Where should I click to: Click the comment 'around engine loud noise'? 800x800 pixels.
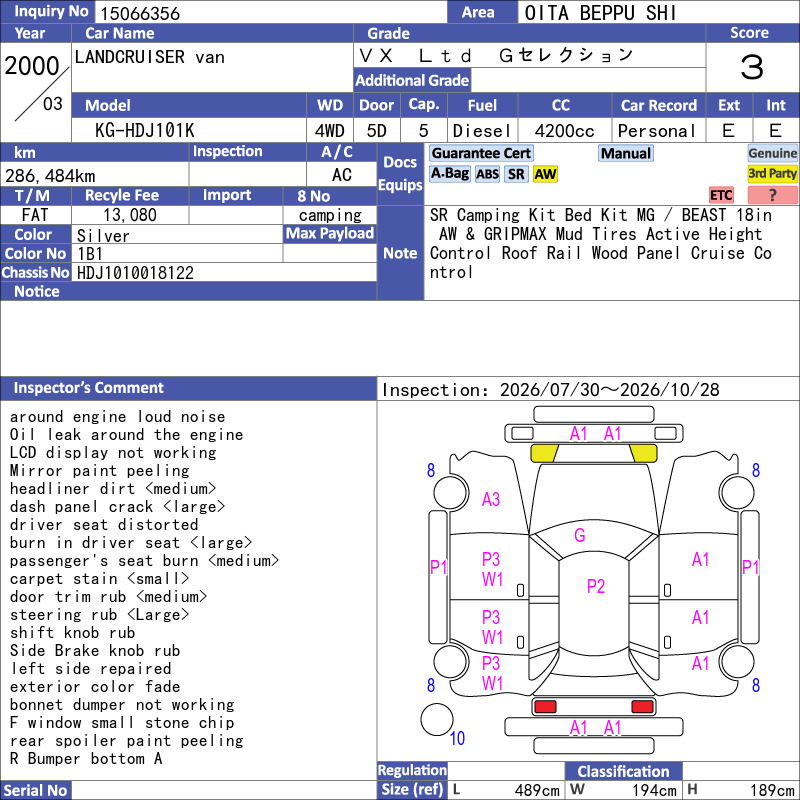click(117, 416)
